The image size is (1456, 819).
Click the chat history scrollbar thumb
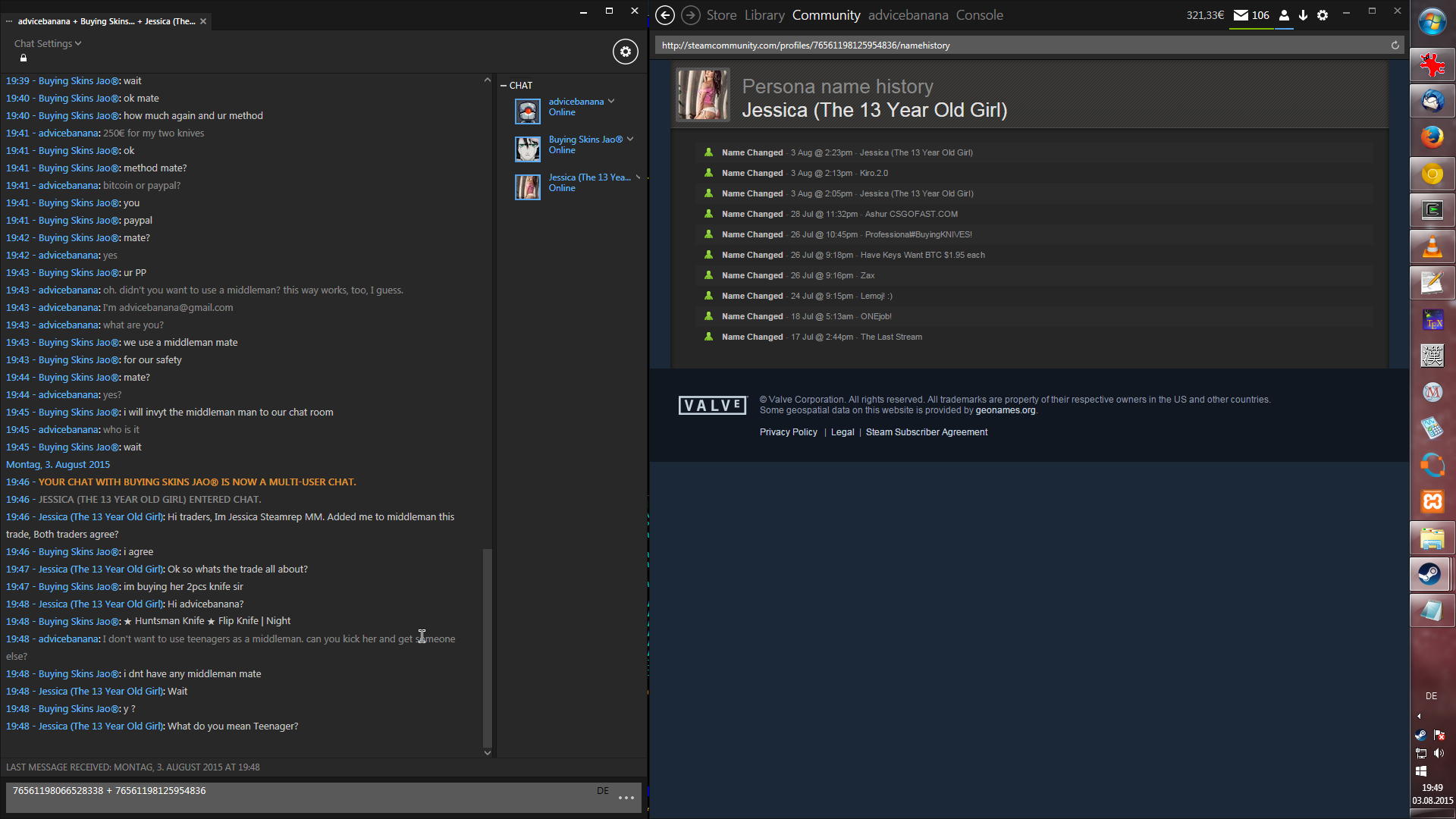(x=487, y=647)
